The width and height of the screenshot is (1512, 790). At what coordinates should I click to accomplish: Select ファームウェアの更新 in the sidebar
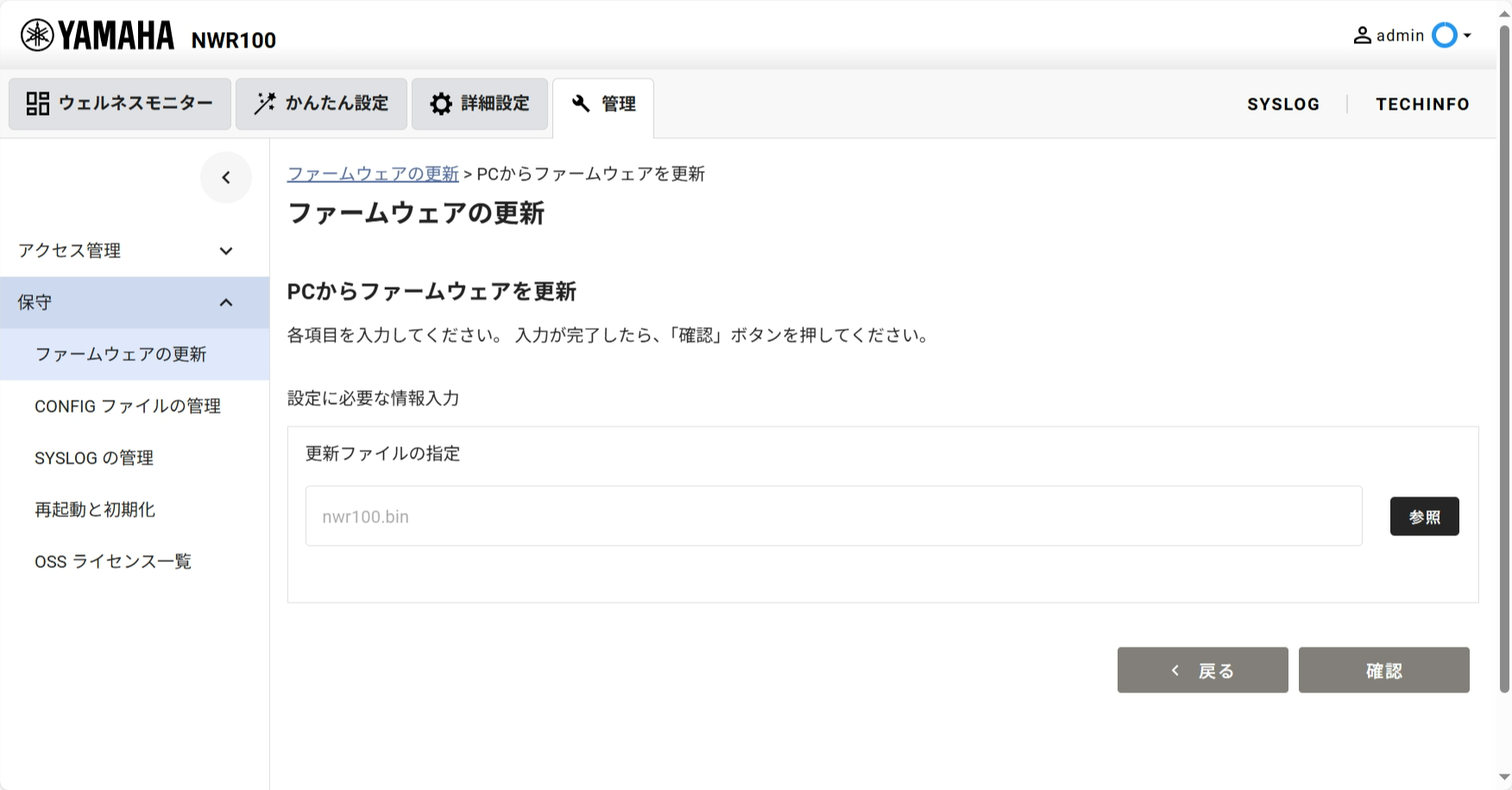[121, 354]
